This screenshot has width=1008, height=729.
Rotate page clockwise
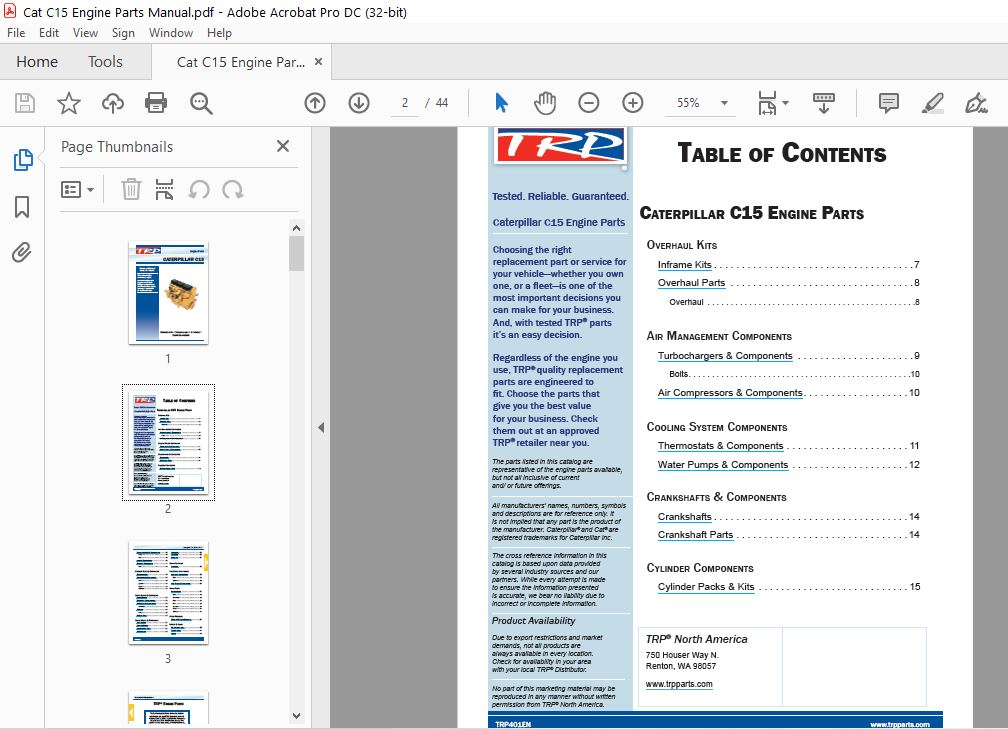coord(233,190)
